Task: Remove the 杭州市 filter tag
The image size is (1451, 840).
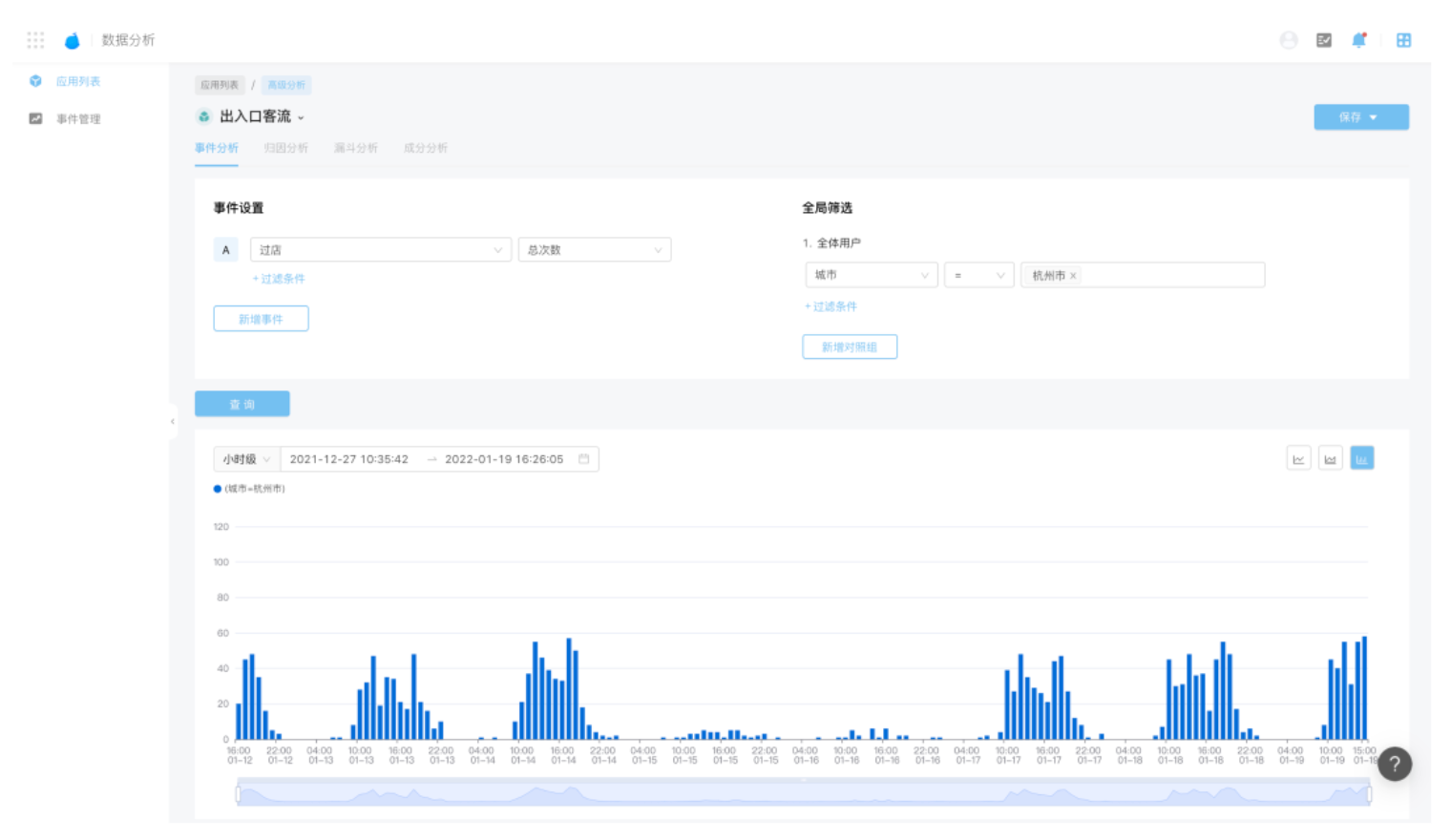Action: [1073, 276]
